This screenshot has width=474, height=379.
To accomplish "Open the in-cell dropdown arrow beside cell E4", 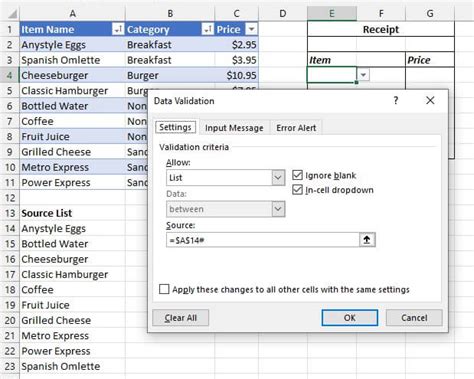I will tap(363, 75).
